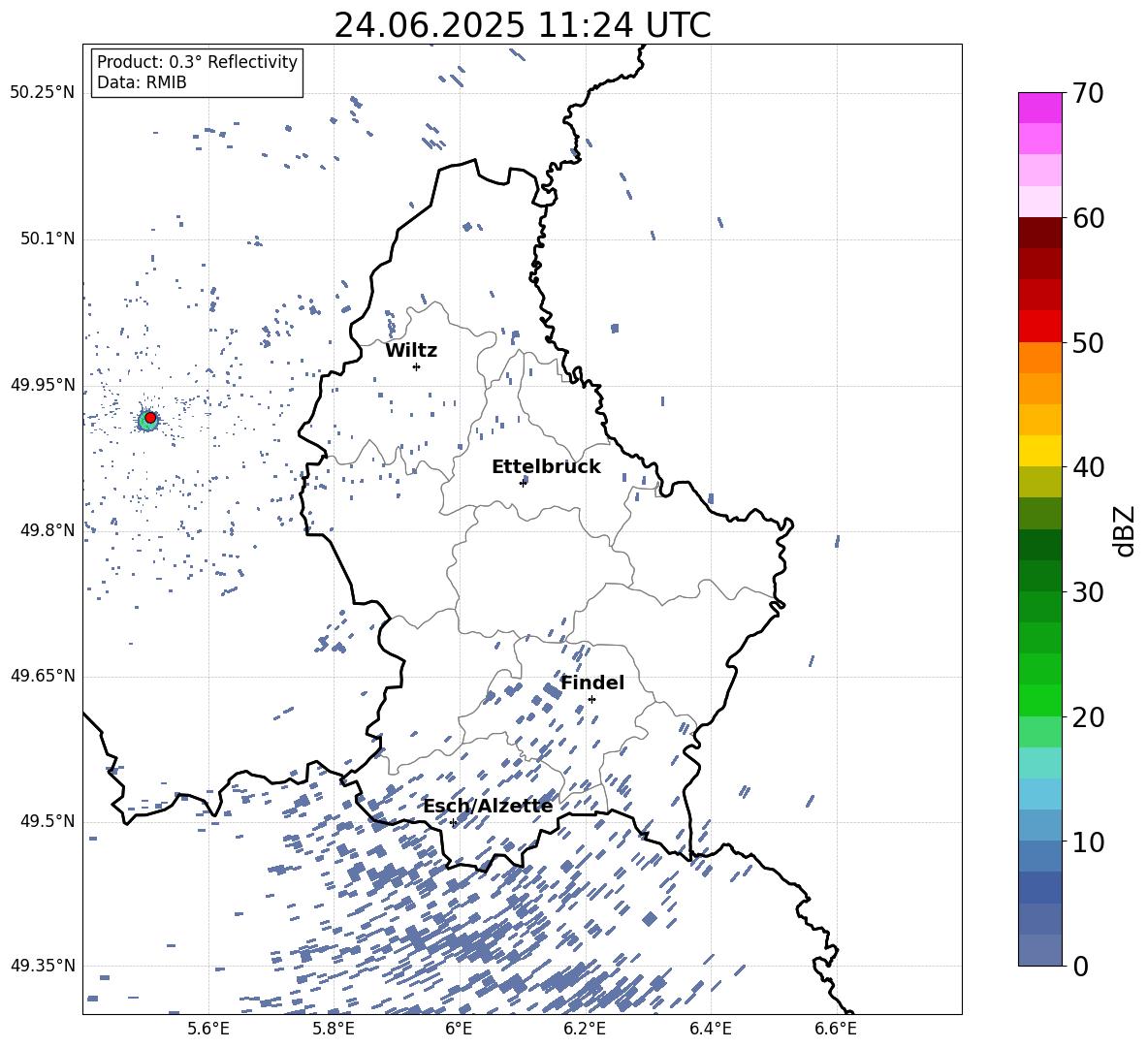Click the 49.5°N latitude label
Screen dimensions: 1148x1048
pos(48,821)
